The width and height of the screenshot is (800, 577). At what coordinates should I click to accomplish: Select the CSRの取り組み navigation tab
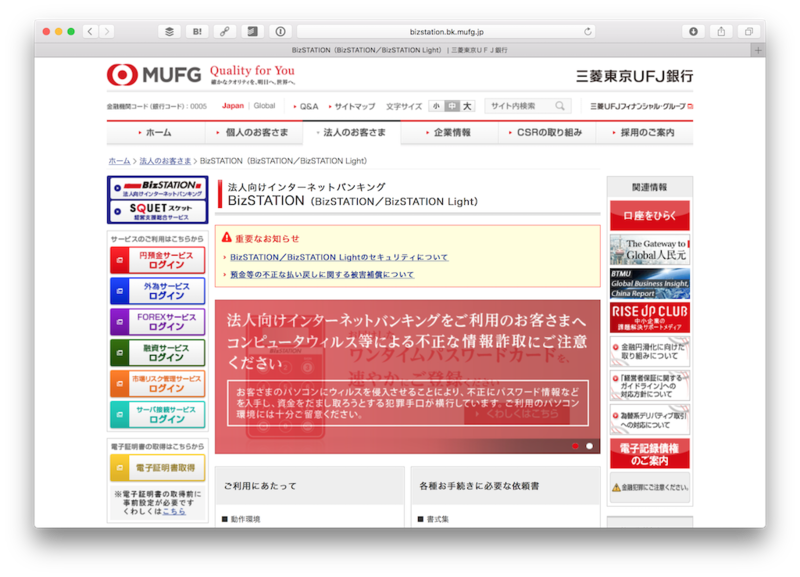coord(546,133)
